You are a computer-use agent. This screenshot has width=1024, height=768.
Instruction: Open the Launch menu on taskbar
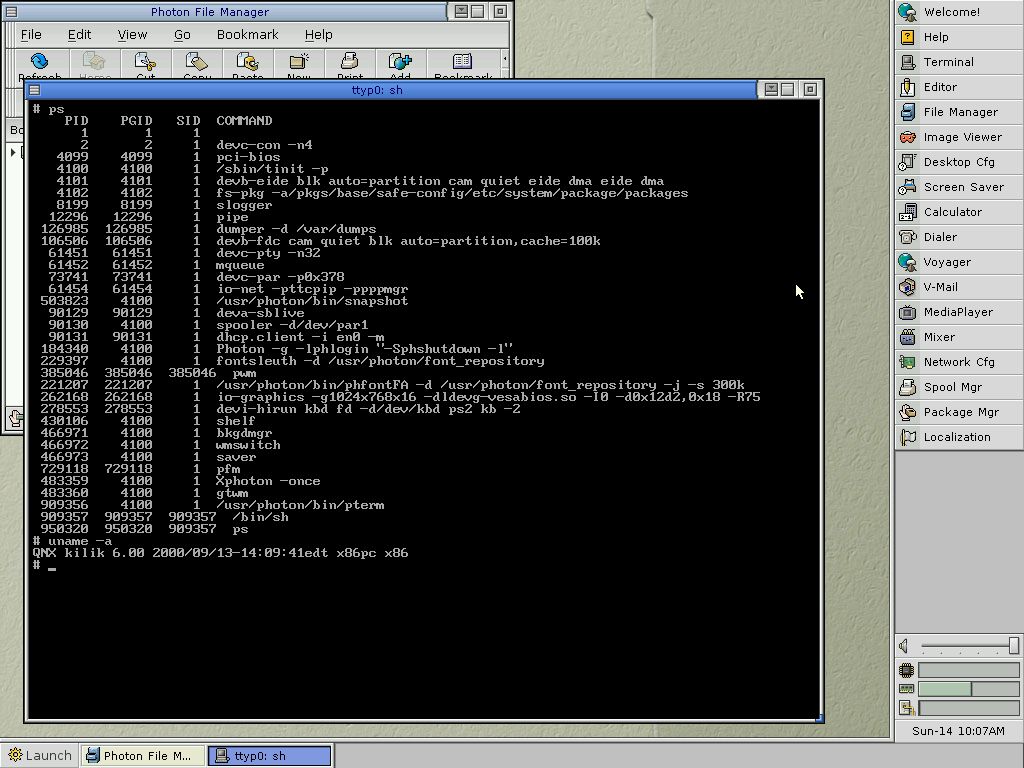[x=39, y=756]
